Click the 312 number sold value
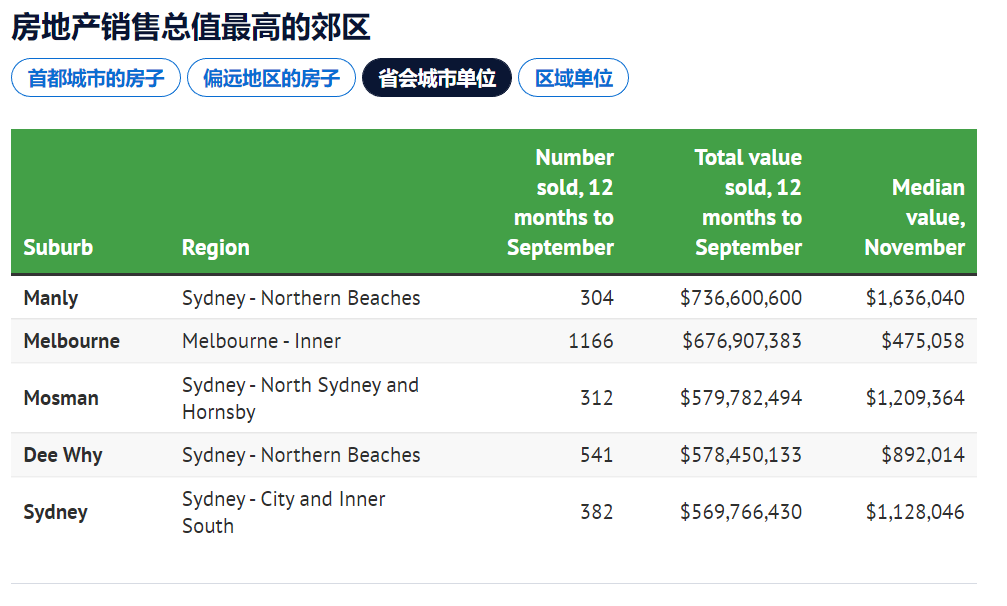1007x606 pixels. tap(597, 398)
